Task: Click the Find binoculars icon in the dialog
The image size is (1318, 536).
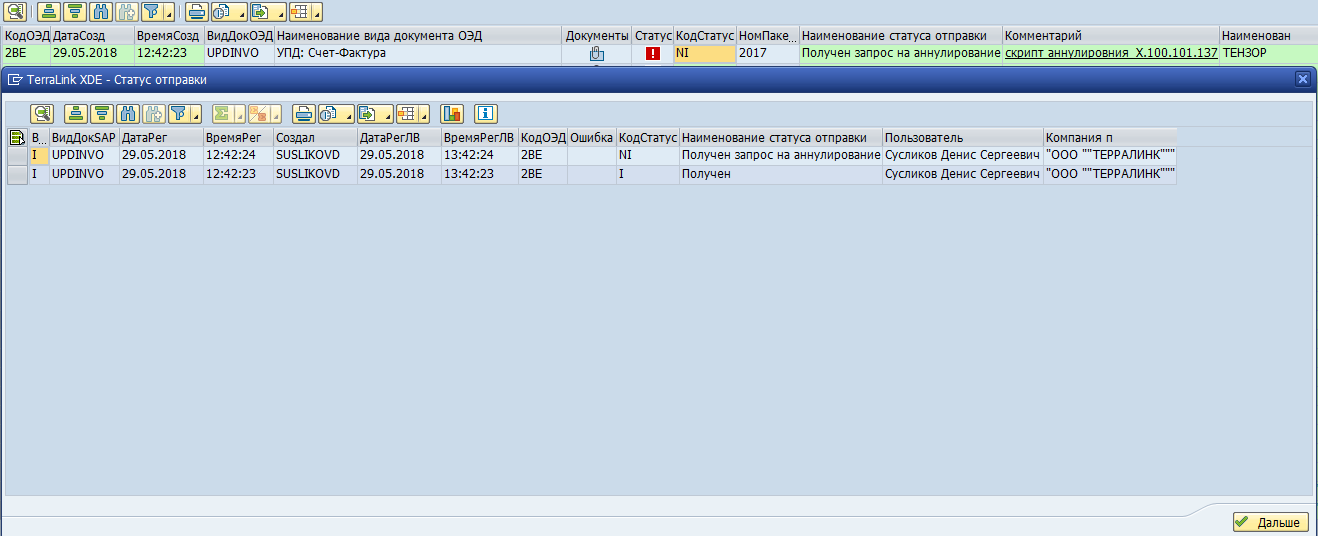Action: pos(127,114)
